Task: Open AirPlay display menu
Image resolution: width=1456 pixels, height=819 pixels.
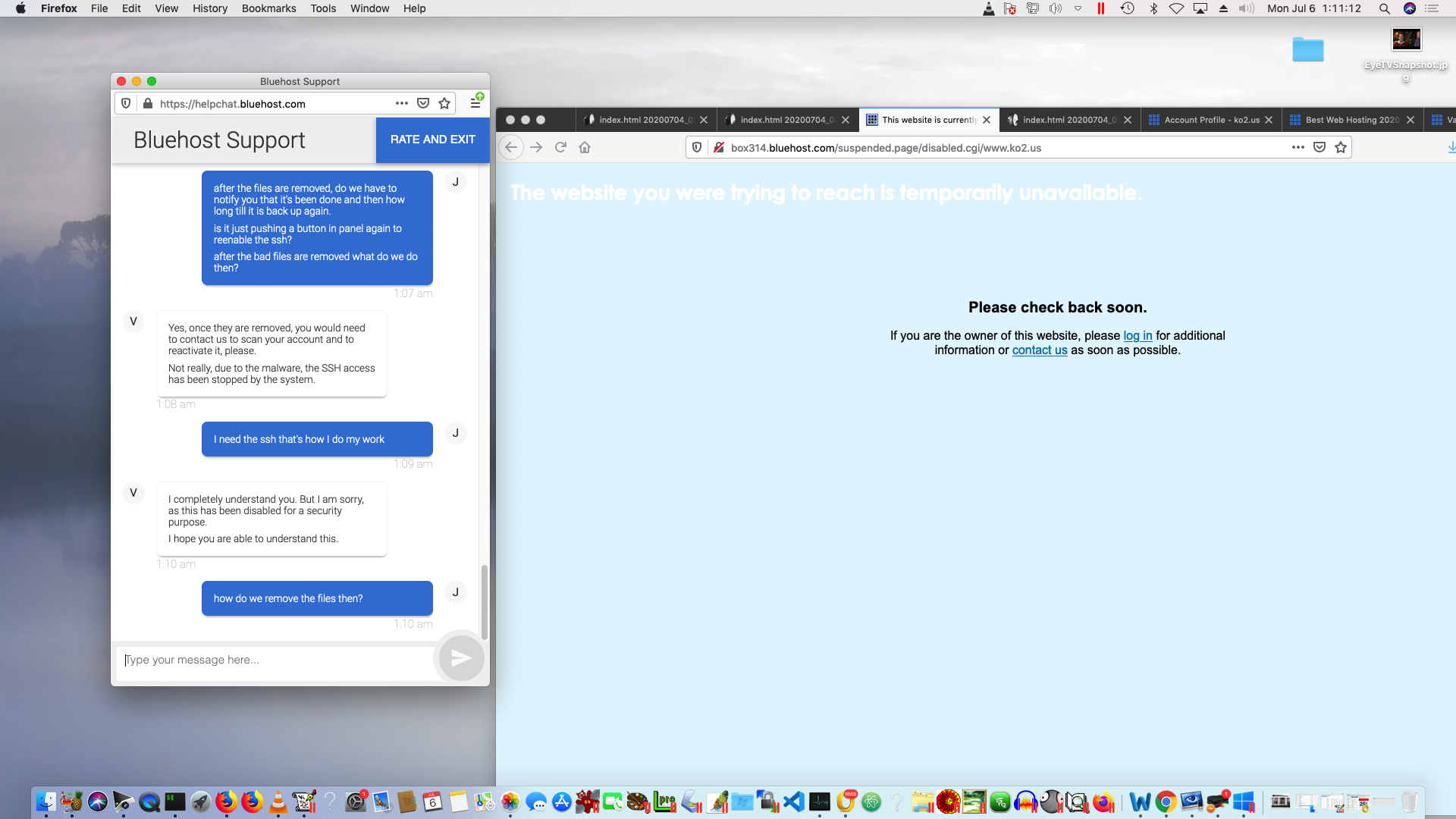Action: [x=1200, y=8]
